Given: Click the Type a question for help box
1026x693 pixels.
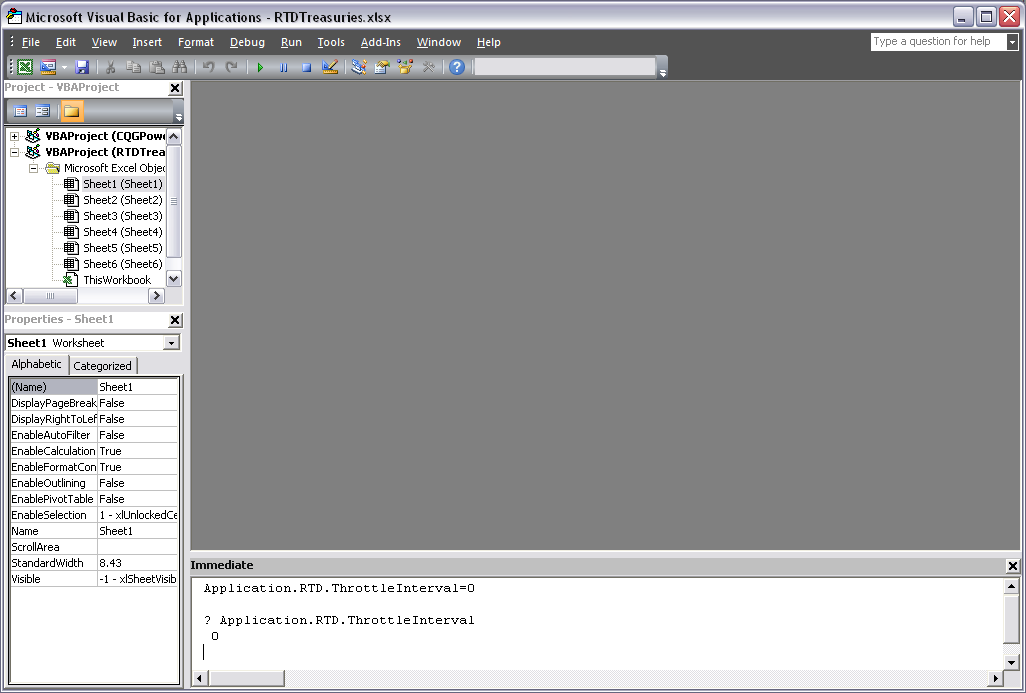Looking at the screenshot, I should click(x=937, y=42).
